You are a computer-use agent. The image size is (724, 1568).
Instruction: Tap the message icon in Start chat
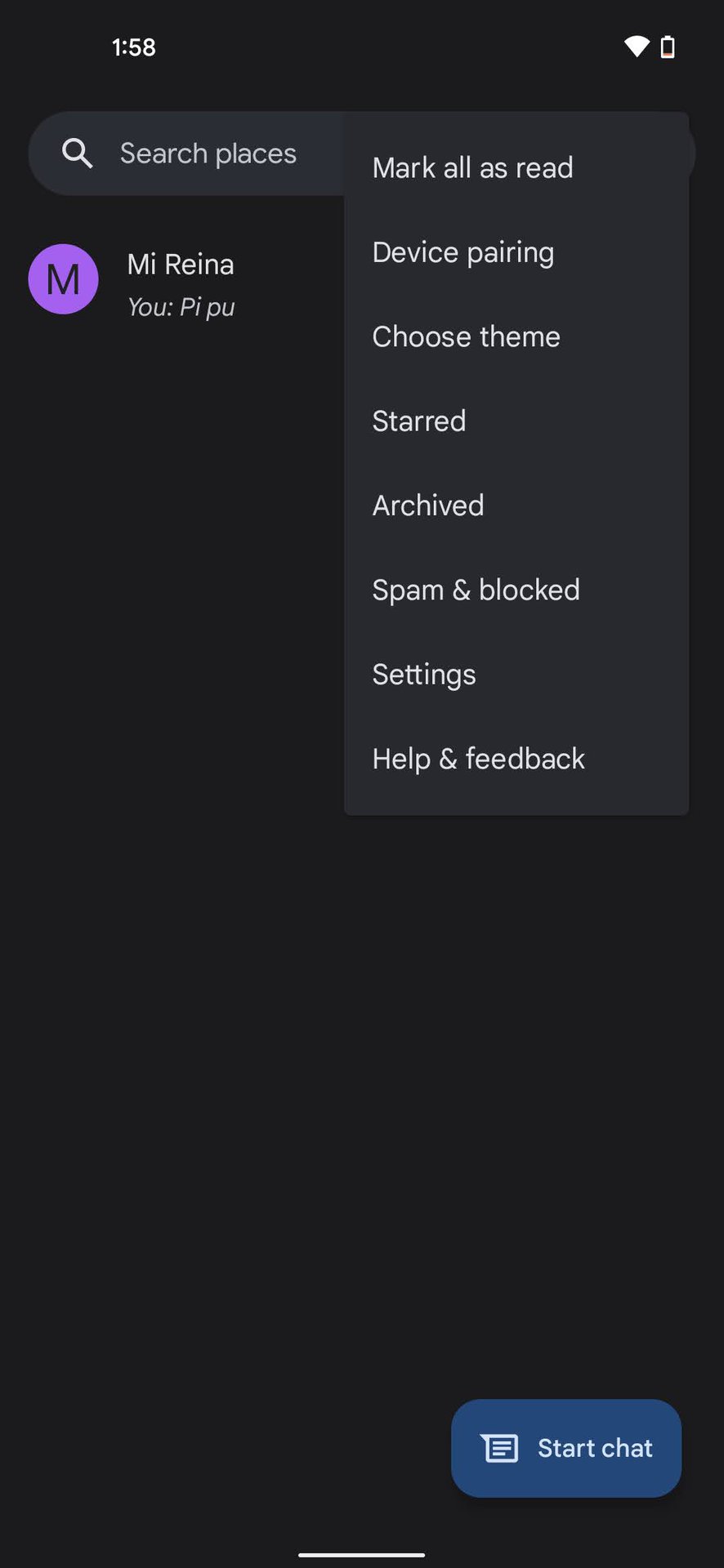click(x=499, y=1448)
